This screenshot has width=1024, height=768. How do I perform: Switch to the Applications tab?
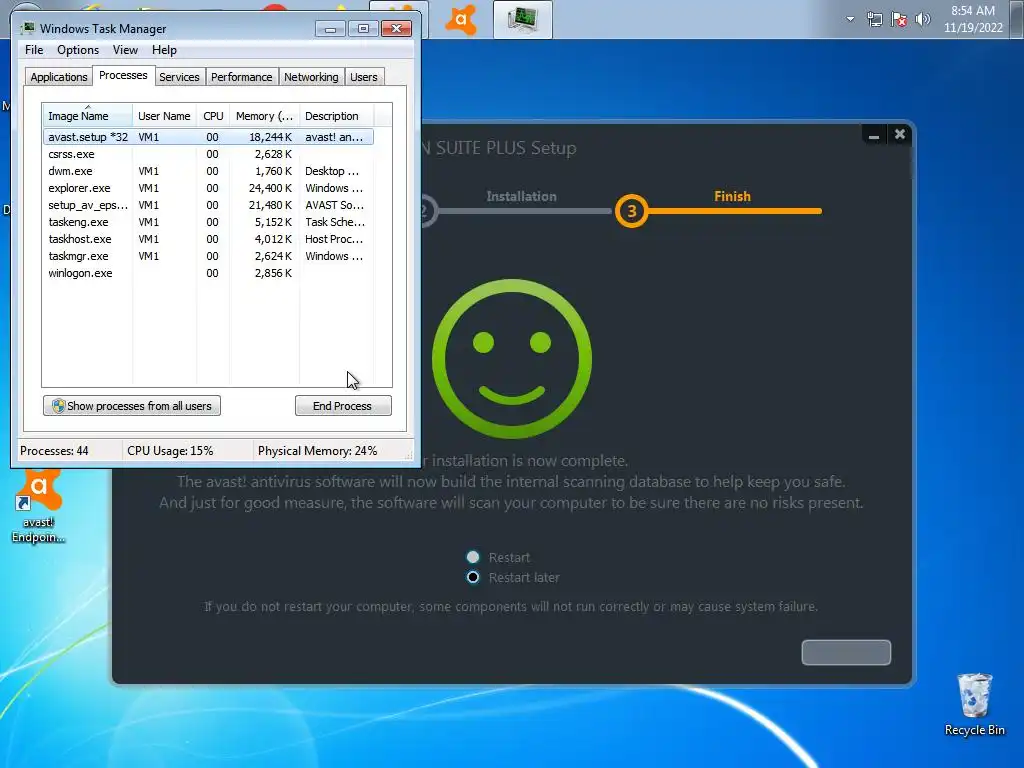tap(59, 77)
